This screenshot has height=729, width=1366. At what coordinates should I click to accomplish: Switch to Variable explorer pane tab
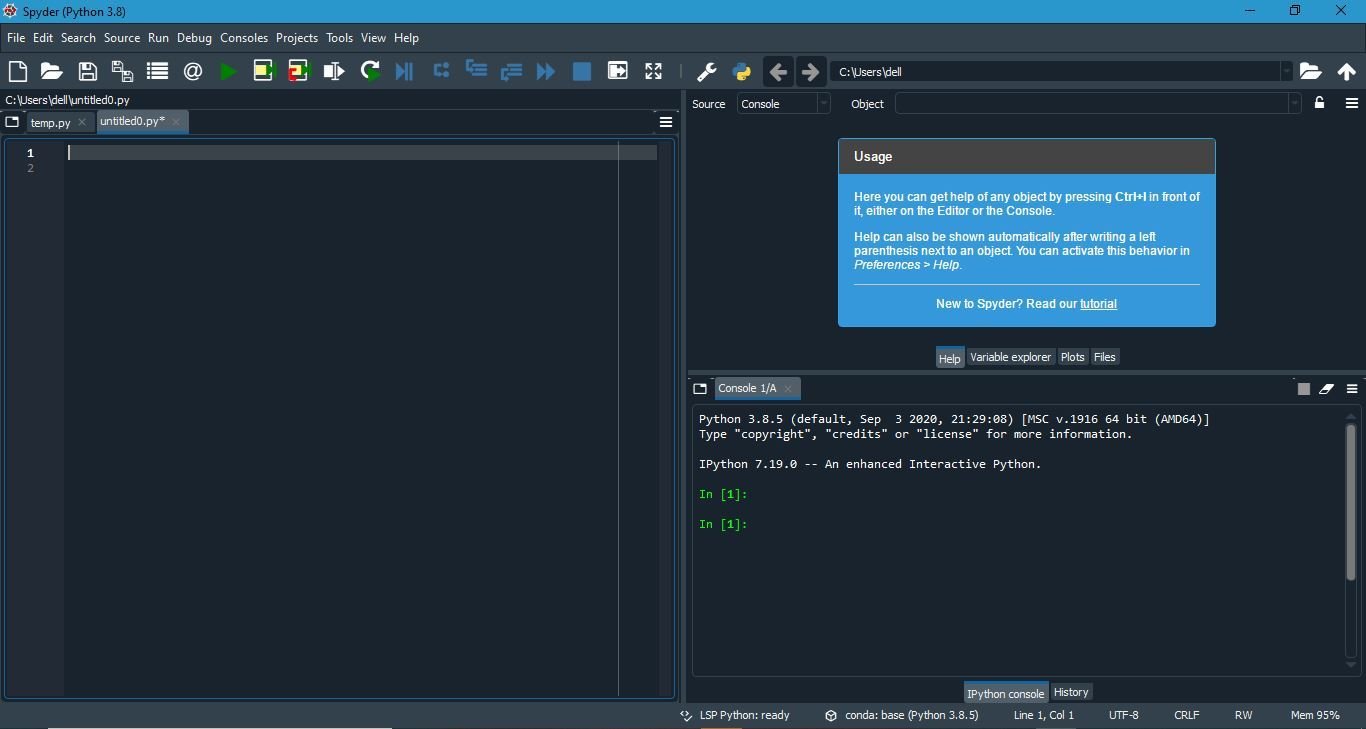(1011, 357)
